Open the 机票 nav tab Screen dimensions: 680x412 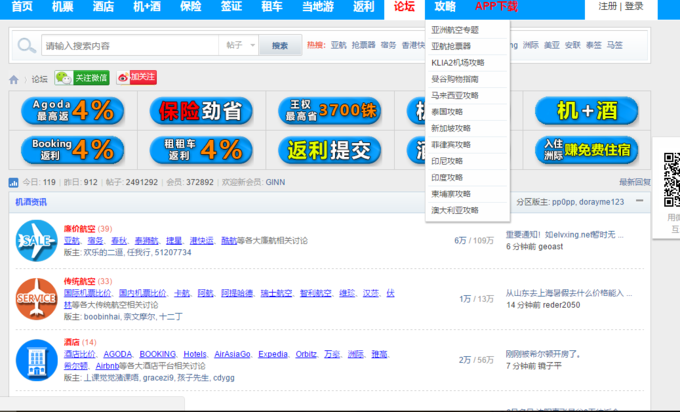[62, 7]
